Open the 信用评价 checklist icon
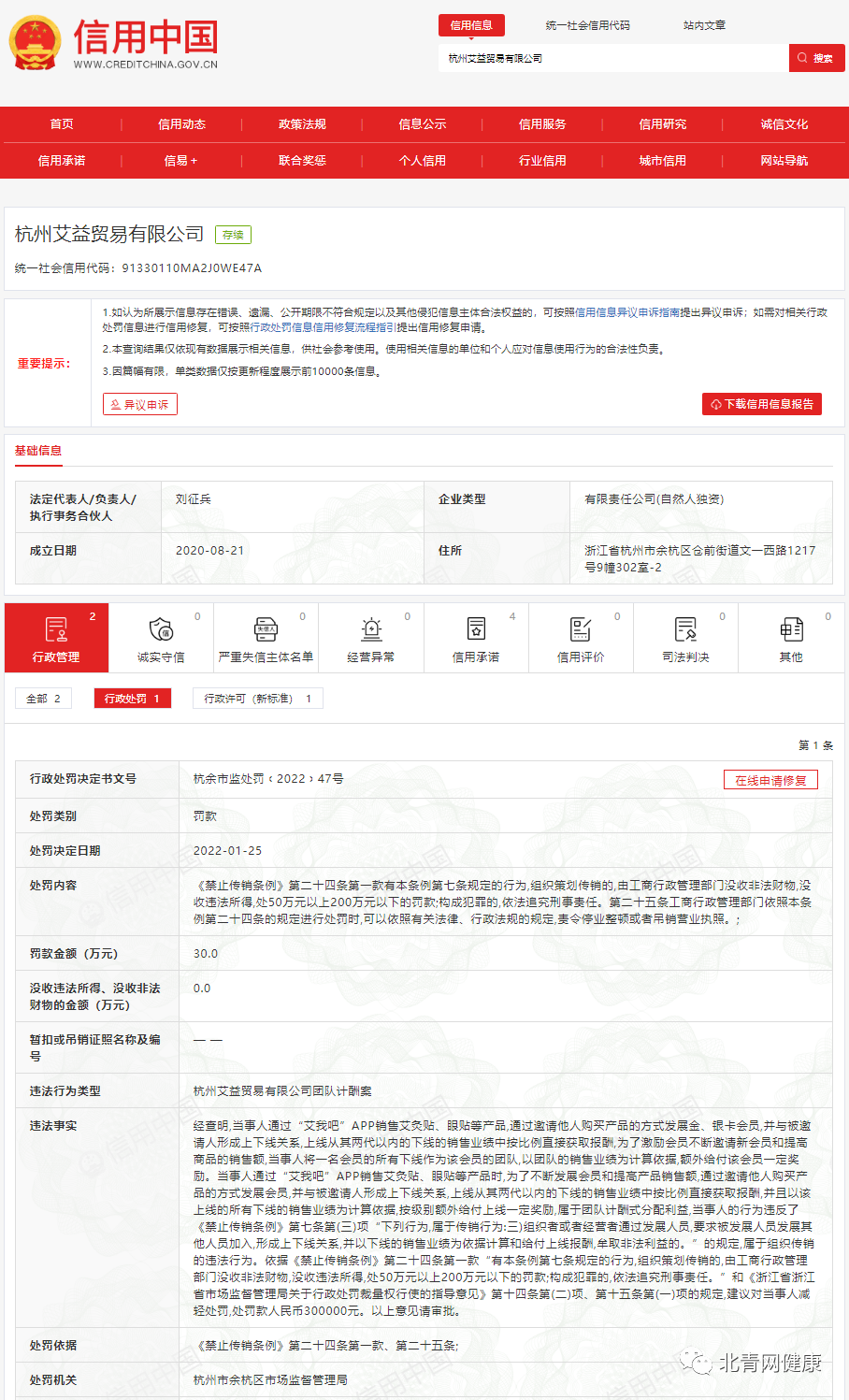 point(581,629)
